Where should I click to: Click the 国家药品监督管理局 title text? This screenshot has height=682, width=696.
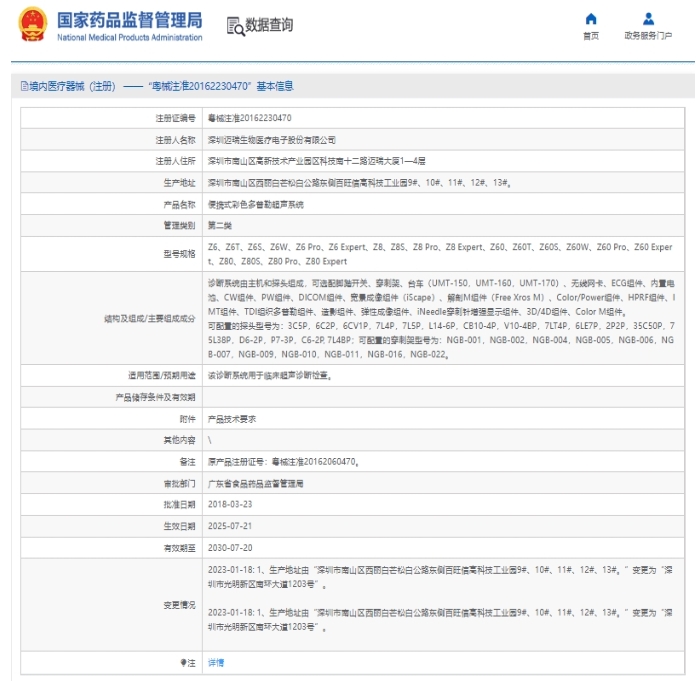(x=129, y=20)
